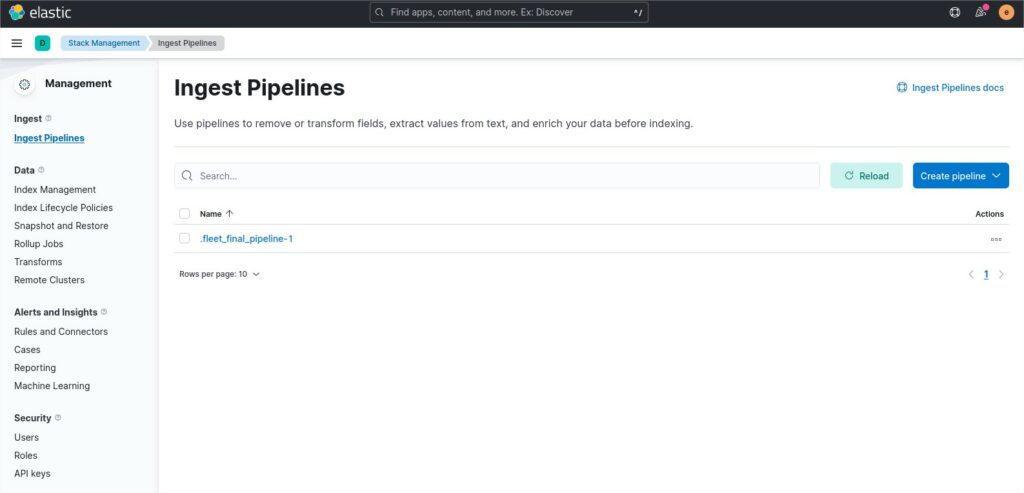1024x493 pixels.
Task: Click the info icon beside Security
Action: [x=57, y=417]
